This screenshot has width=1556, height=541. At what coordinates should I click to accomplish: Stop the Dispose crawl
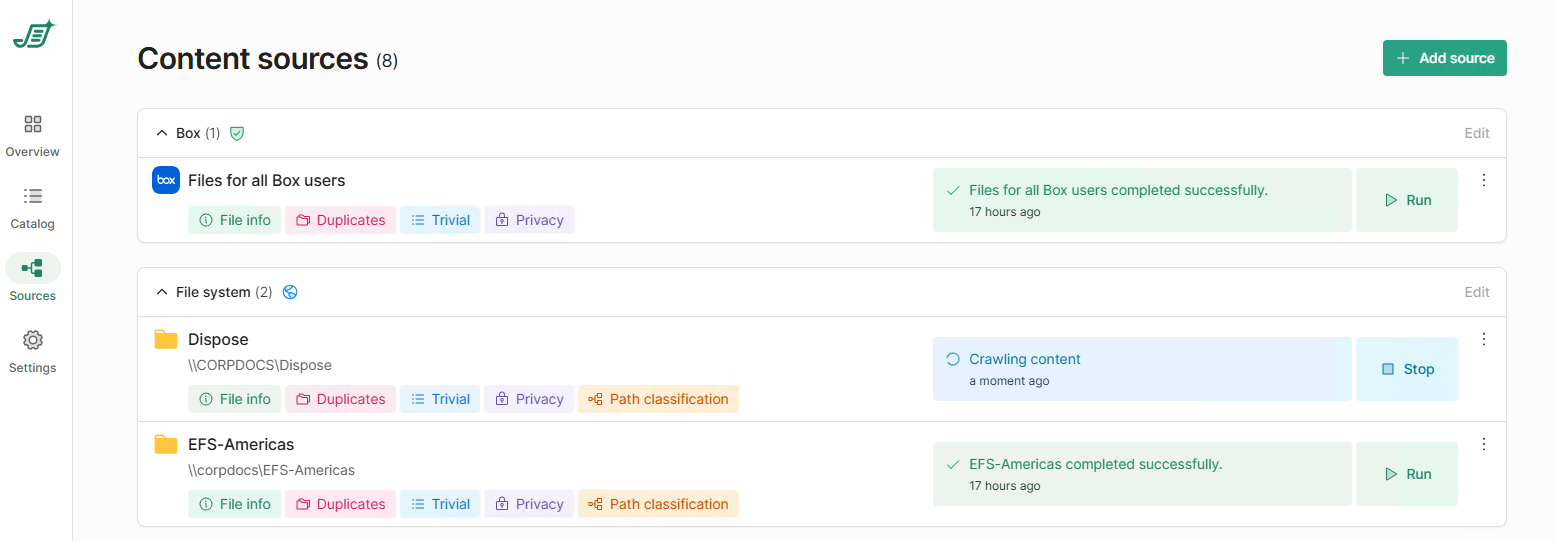coord(1406,369)
